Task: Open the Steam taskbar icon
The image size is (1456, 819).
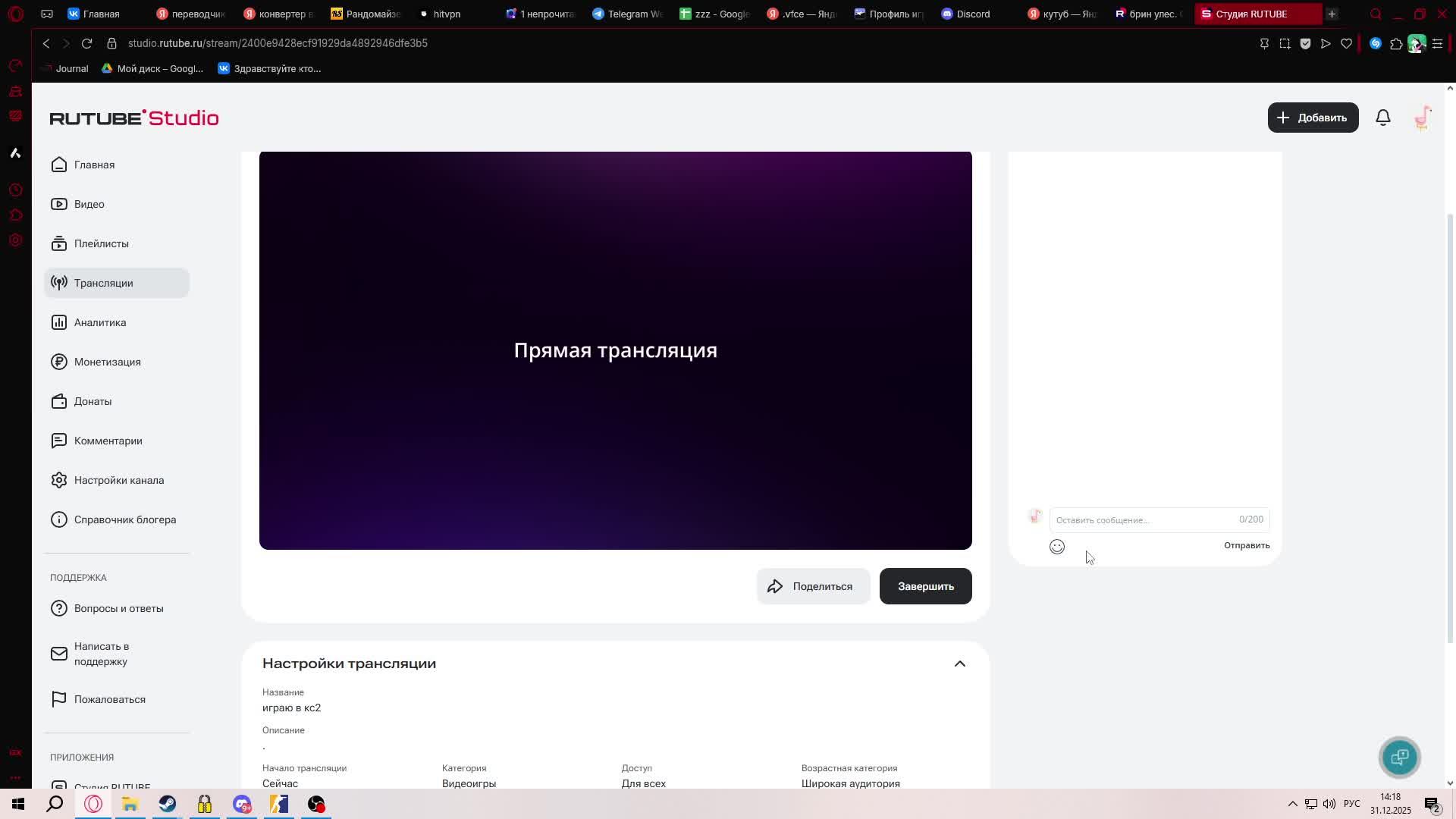Action: 168,804
